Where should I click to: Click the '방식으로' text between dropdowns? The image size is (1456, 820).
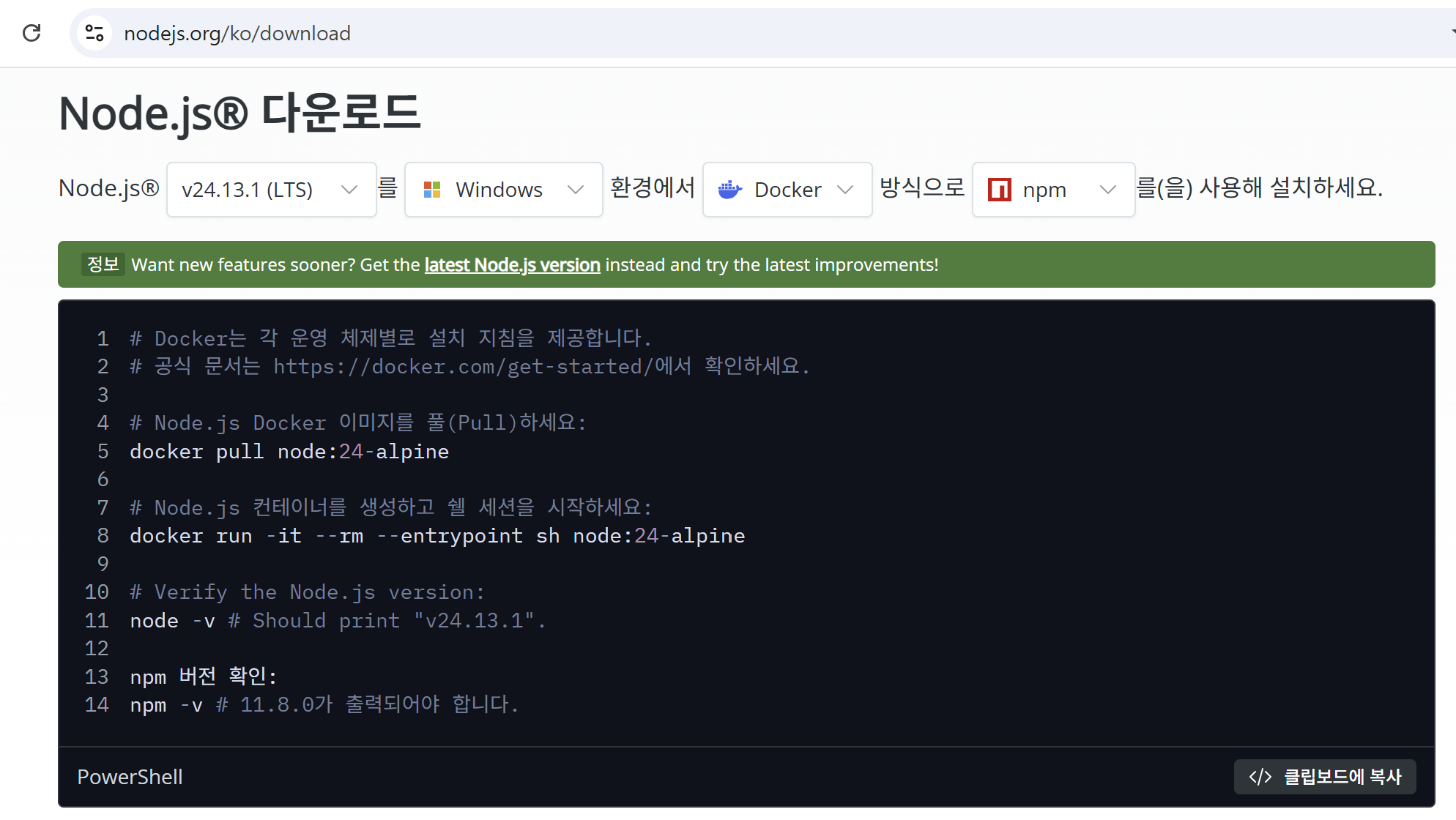click(922, 187)
